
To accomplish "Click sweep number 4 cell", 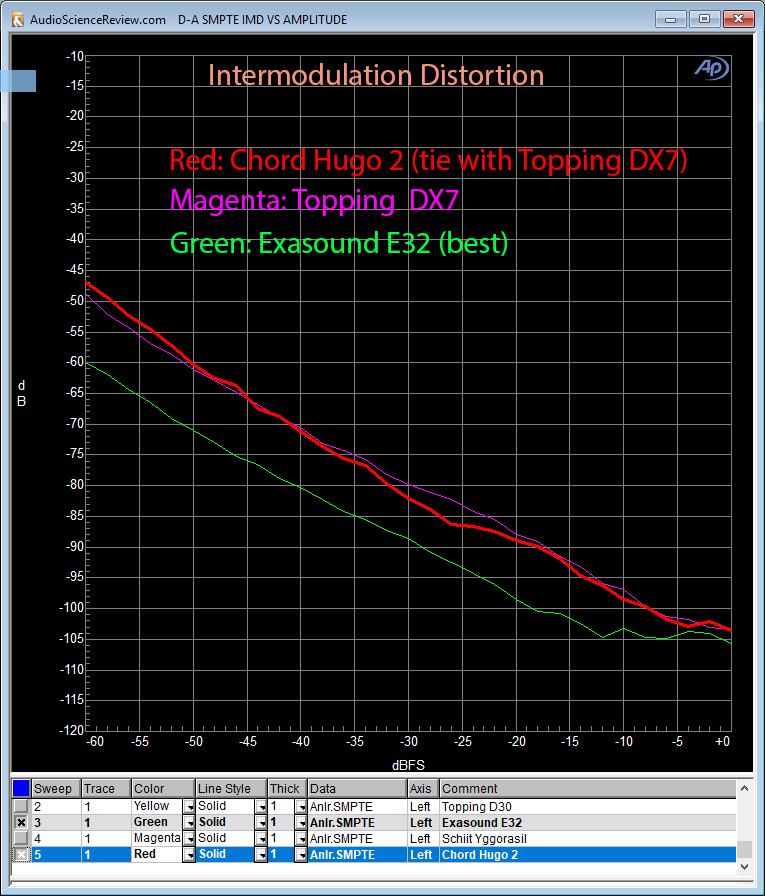I will (x=57, y=838).
